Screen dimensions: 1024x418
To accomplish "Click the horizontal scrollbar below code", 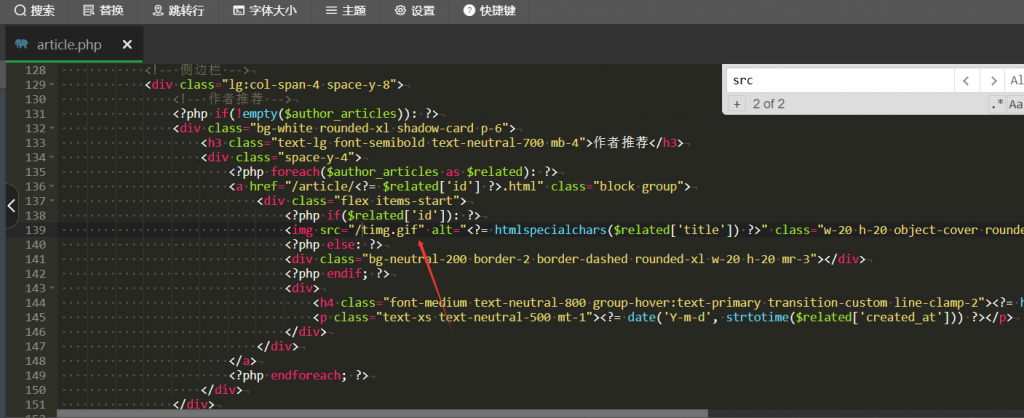I will point(380,412).
